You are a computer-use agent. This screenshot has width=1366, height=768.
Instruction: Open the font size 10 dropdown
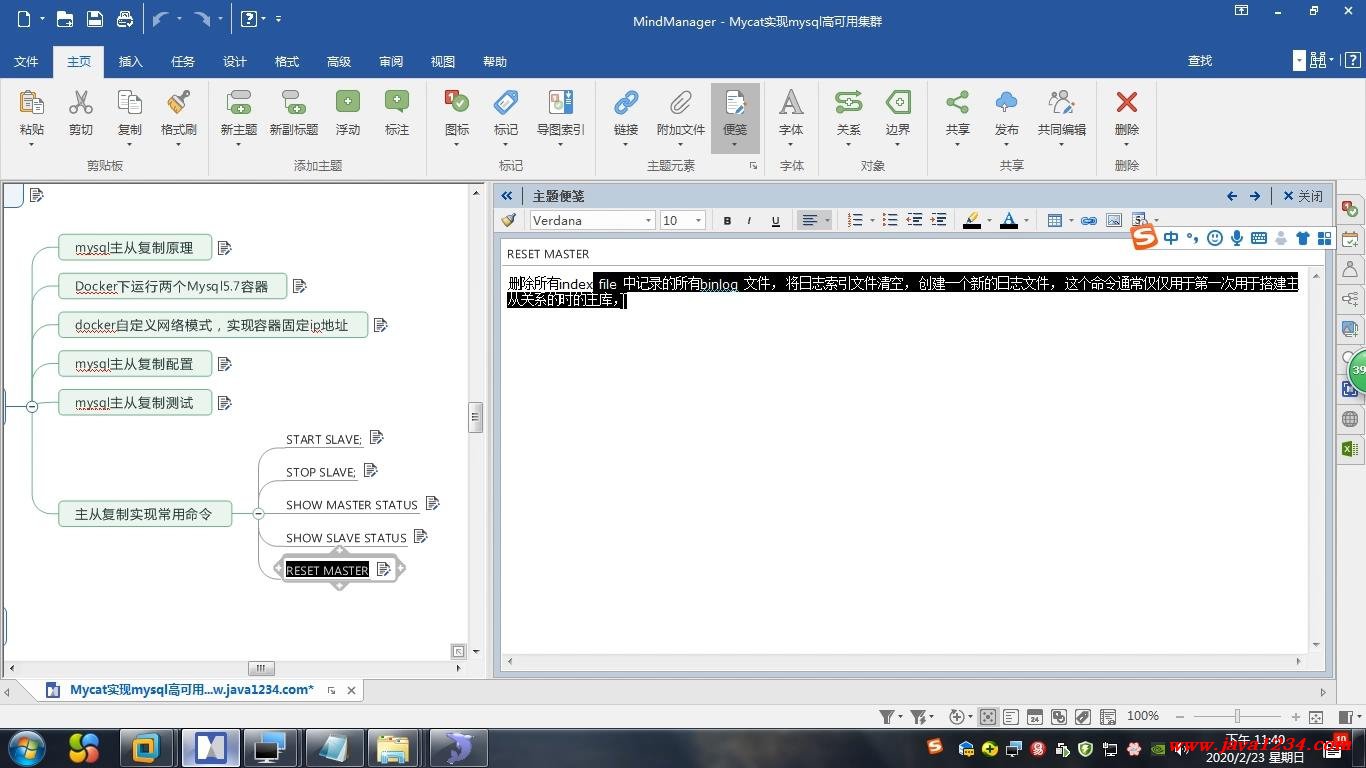698,221
